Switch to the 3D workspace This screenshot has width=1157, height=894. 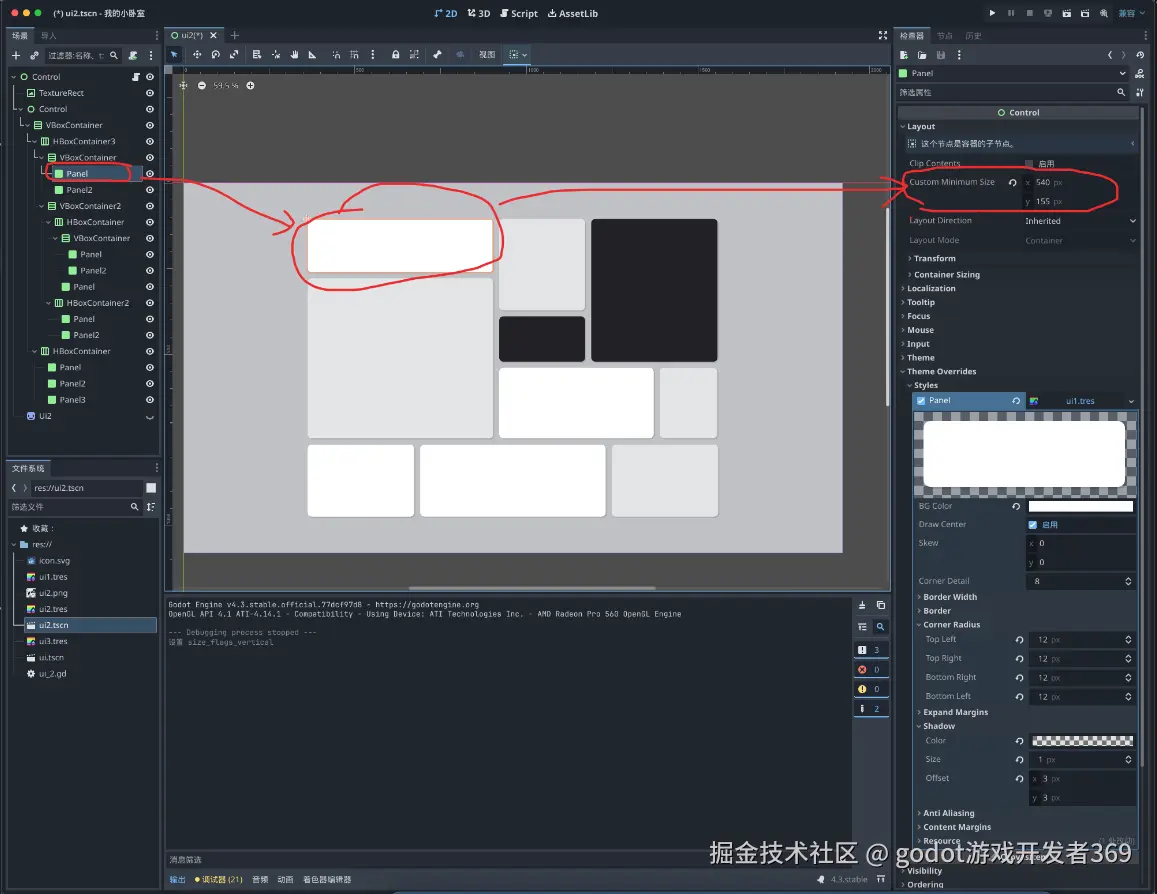pyautogui.click(x=479, y=13)
